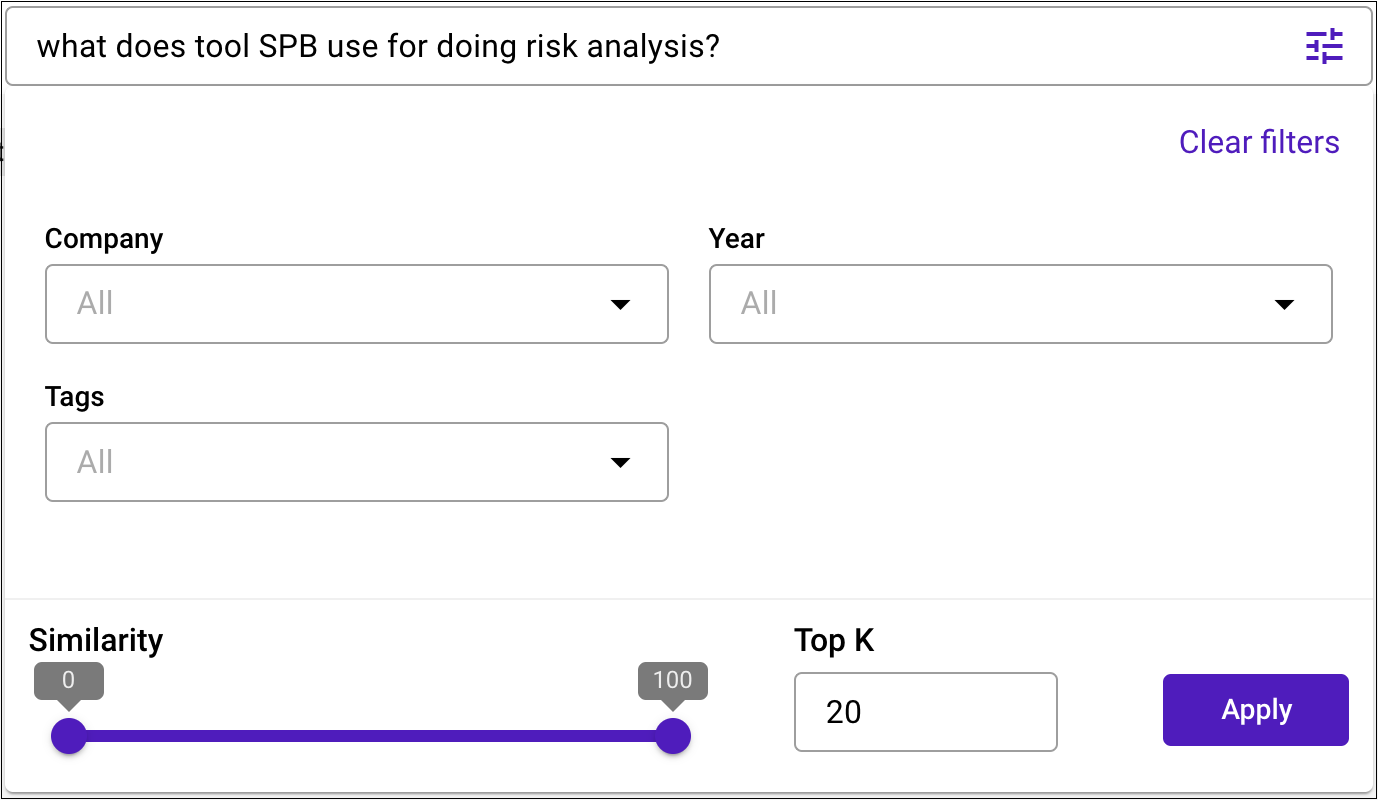Click the 0 value bubble above slider

[69, 682]
